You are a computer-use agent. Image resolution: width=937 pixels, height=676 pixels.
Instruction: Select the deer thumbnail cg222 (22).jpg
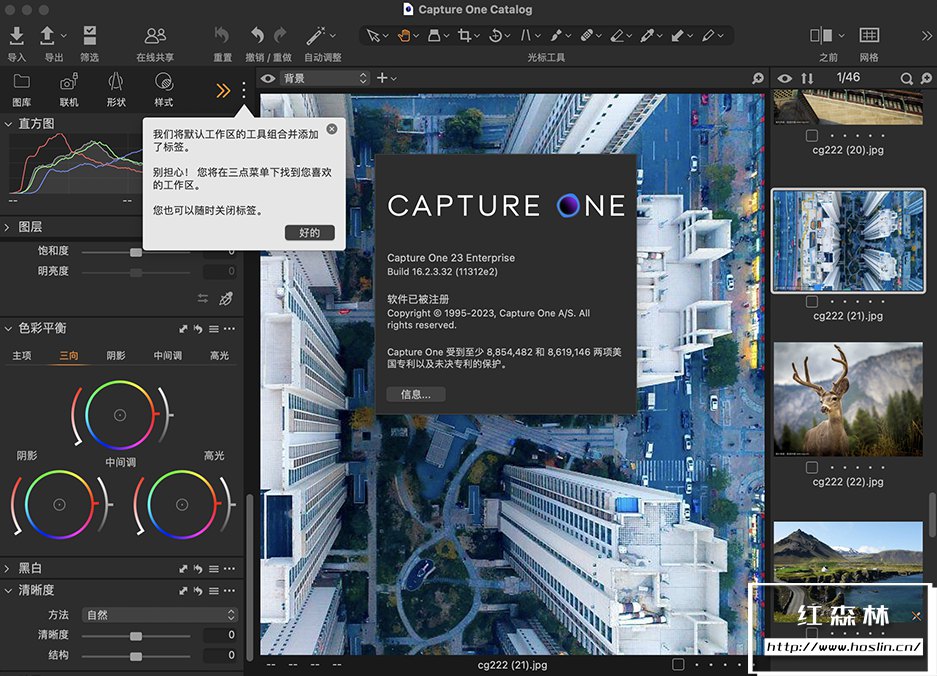point(848,400)
